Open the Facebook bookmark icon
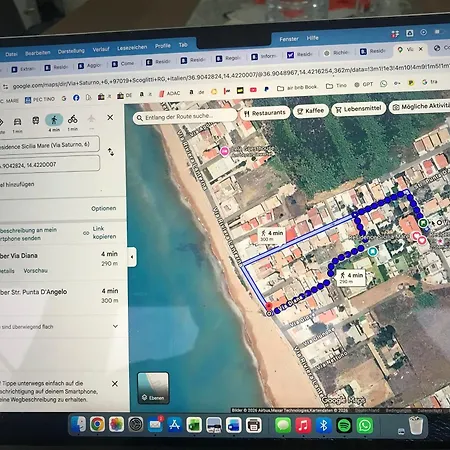The height and width of the screenshot is (450, 450). click(x=76, y=98)
